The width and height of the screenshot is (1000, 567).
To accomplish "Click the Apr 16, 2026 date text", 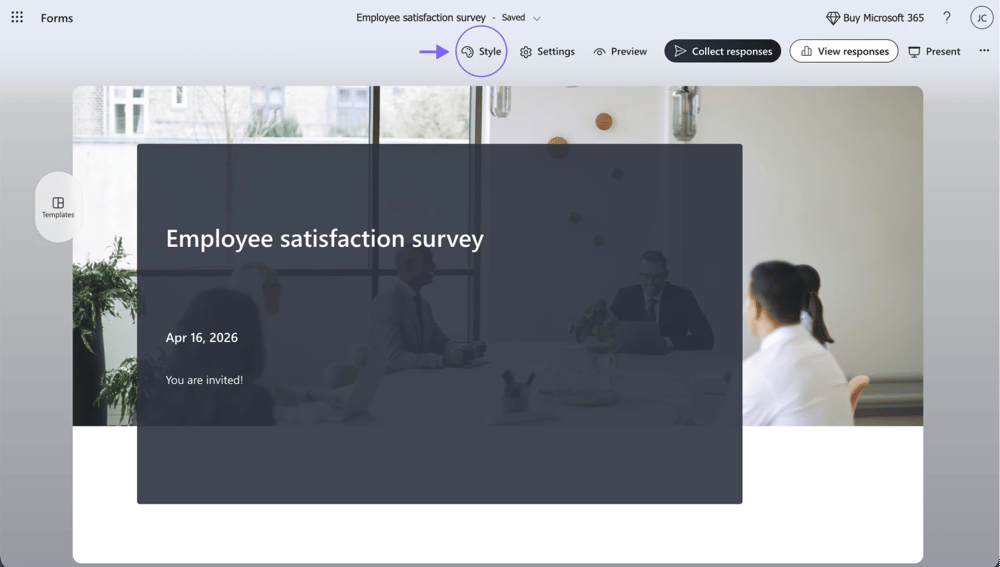I will click(x=202, y=338).
